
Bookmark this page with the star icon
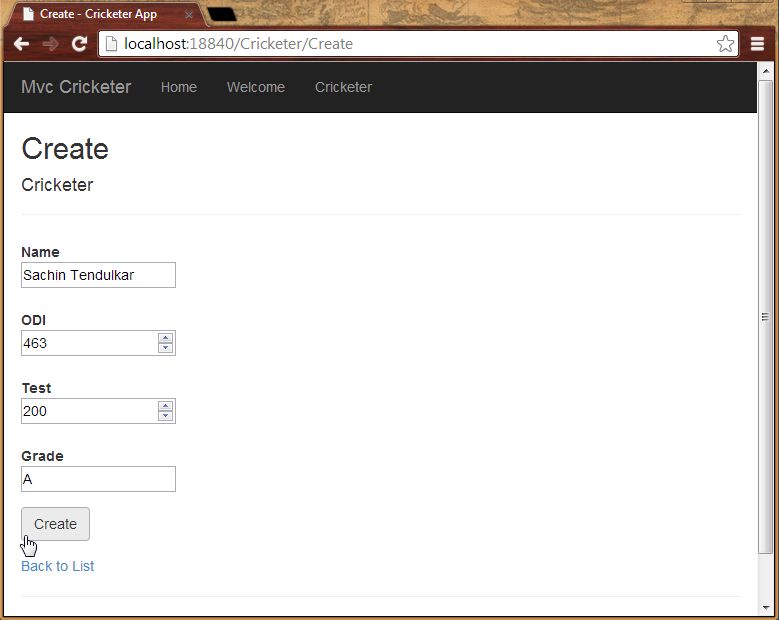click(x=725, y=44)
